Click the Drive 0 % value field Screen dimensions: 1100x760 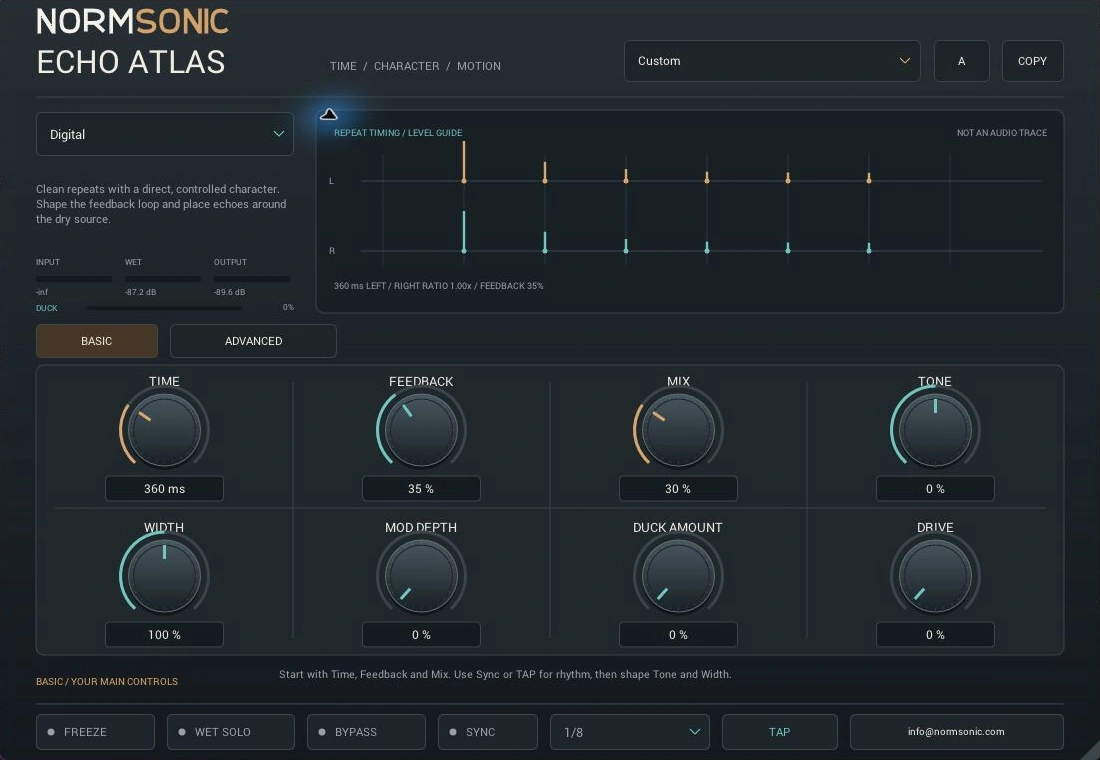pos(935,634)
